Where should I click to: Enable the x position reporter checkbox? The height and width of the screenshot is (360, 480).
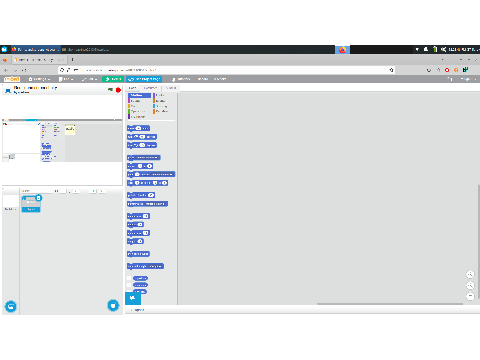click(x=129, y=278)
